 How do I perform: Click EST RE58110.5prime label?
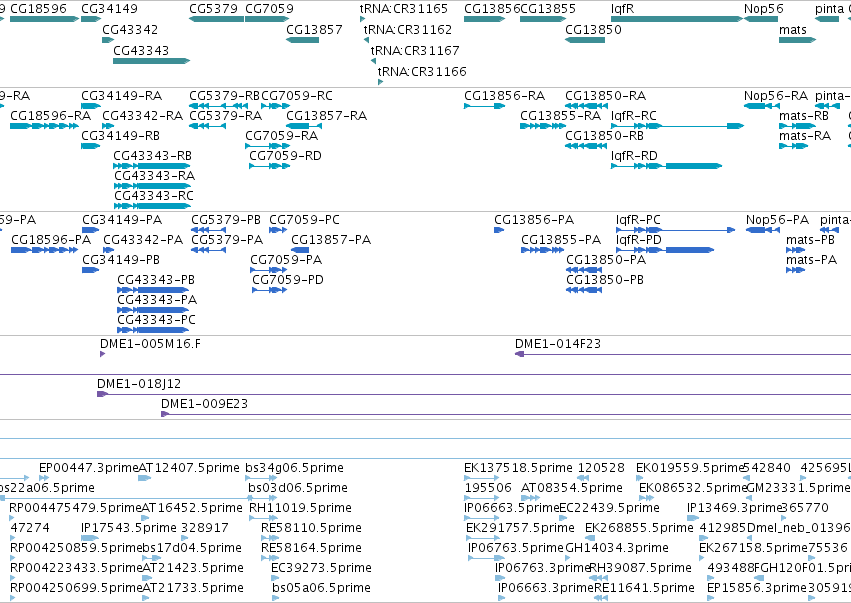[311, 528]
